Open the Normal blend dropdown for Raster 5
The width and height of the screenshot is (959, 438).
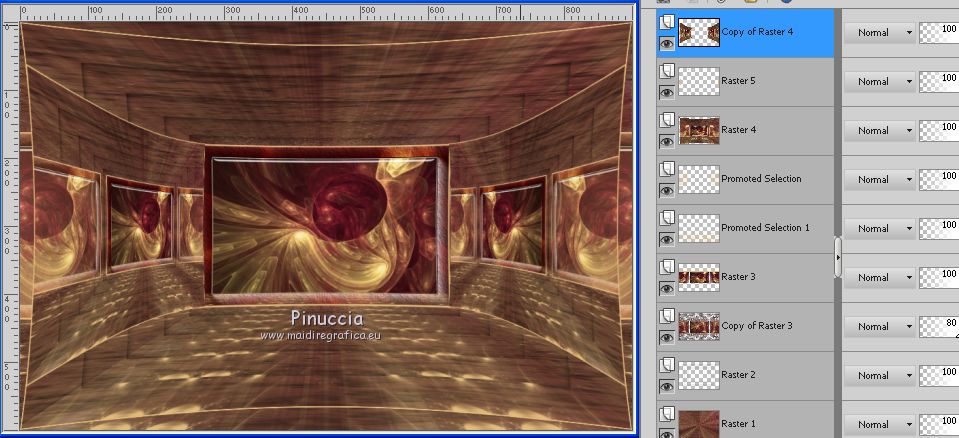[879, 81]
